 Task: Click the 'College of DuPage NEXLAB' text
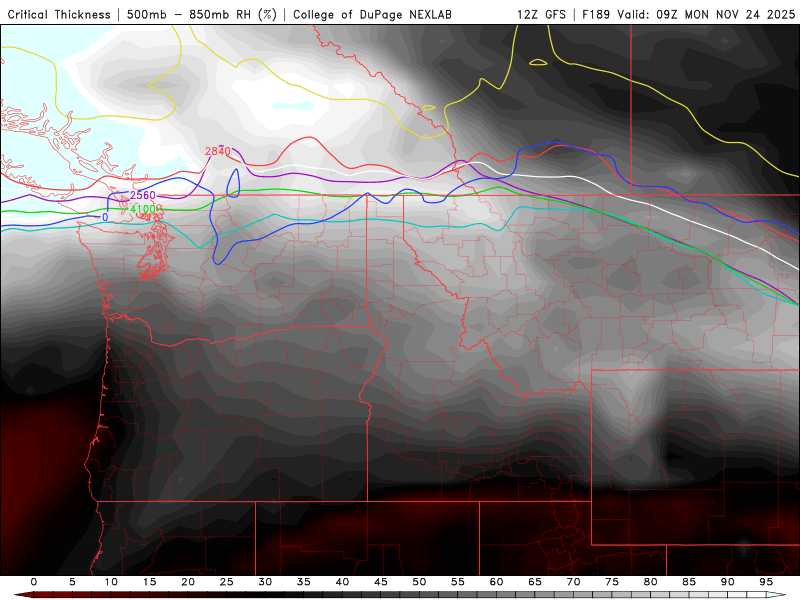pos(372,15)
